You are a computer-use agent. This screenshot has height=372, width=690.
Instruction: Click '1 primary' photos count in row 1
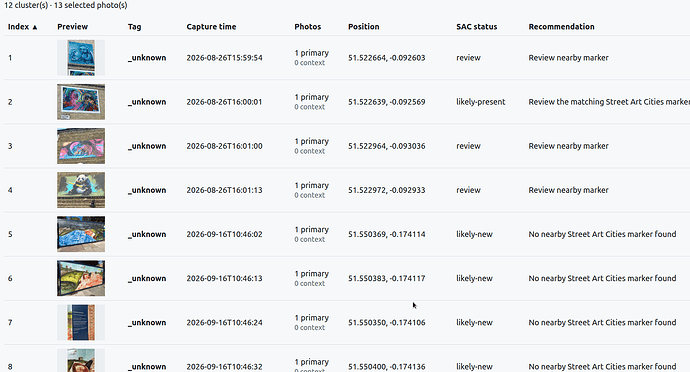[312, 53]
